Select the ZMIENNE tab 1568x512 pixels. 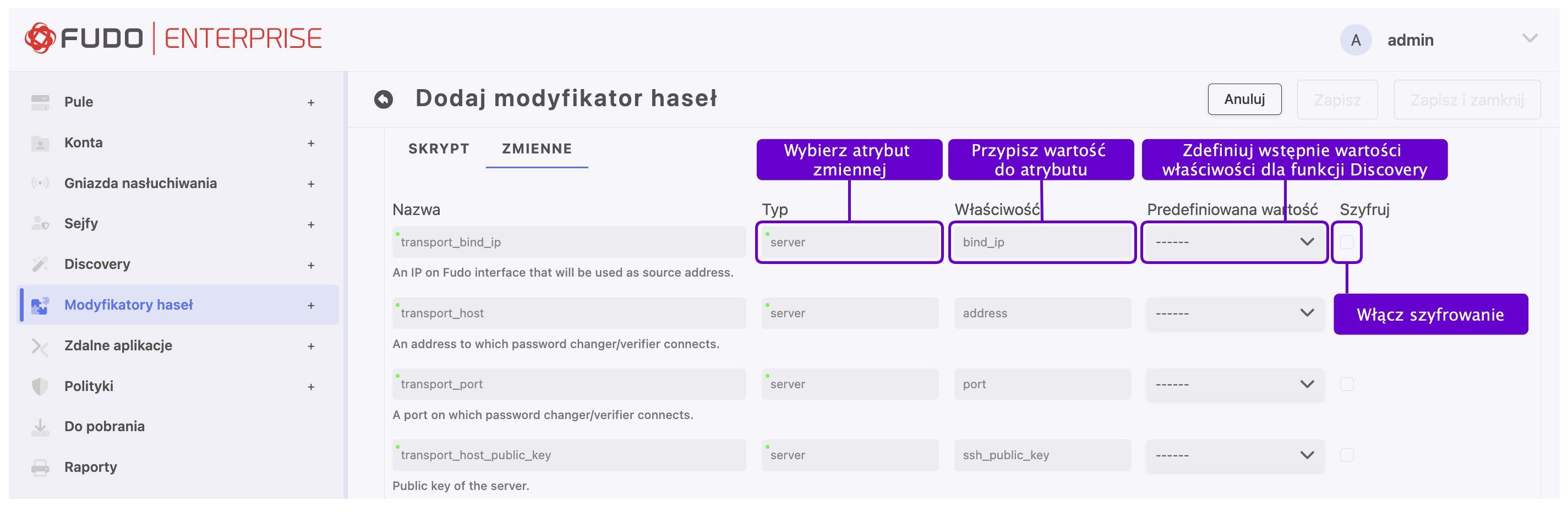(536, 149)
